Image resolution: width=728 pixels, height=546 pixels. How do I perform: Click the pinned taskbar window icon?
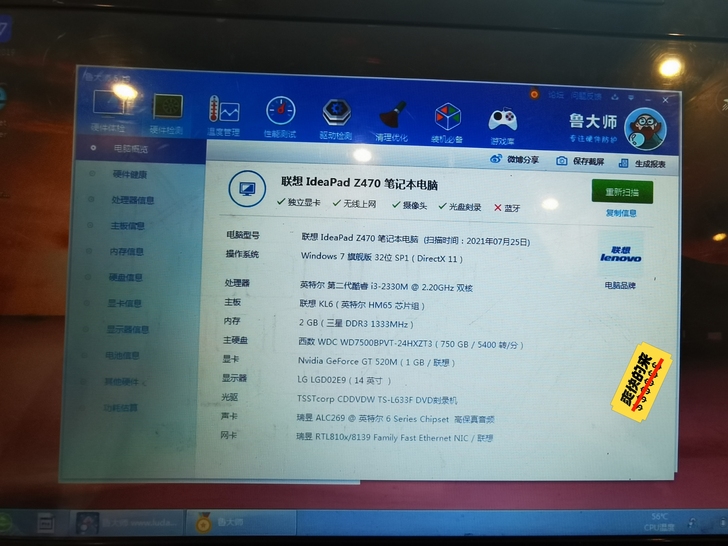pos(46,523)
